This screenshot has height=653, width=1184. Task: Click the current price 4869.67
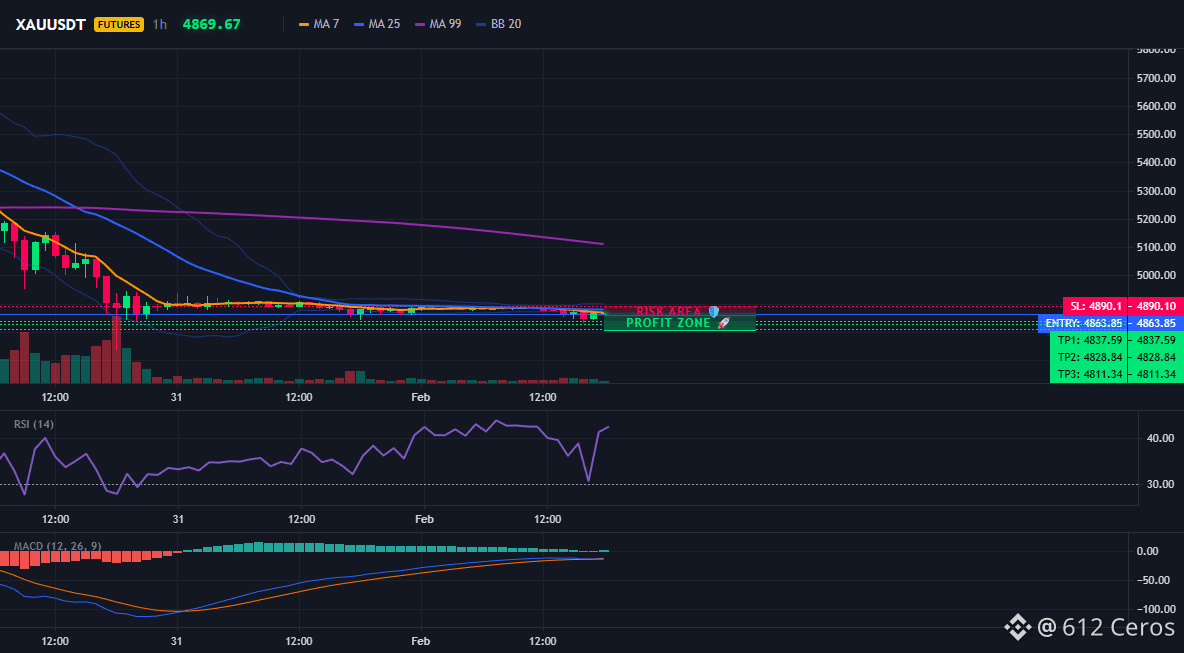211,24
